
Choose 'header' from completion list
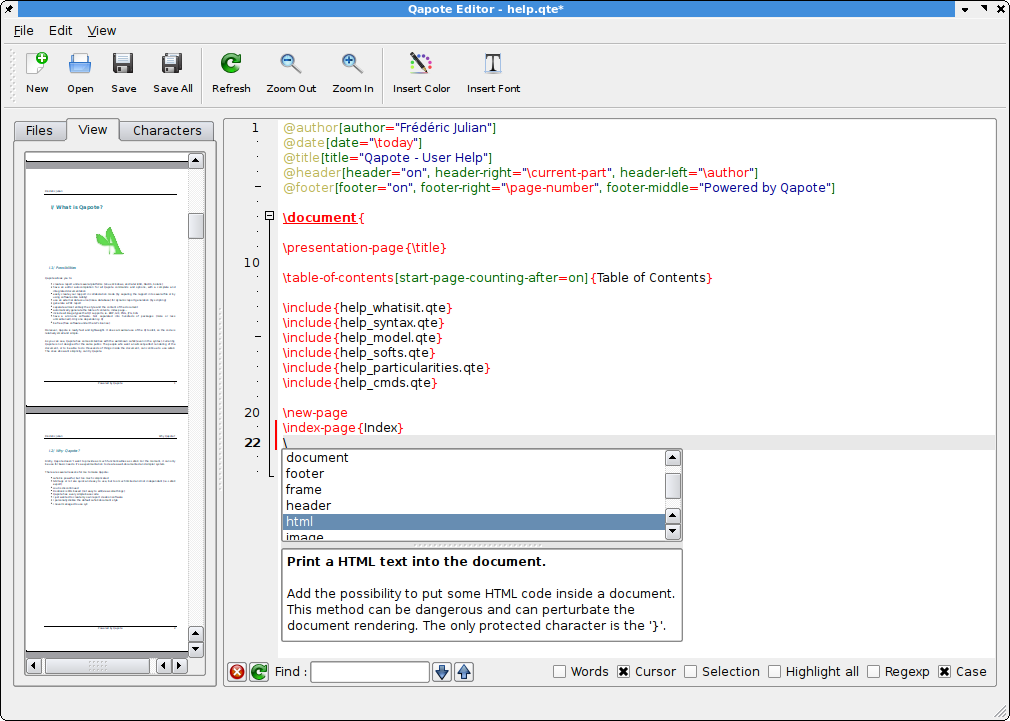pyautogui.click(x=473, y=506)
